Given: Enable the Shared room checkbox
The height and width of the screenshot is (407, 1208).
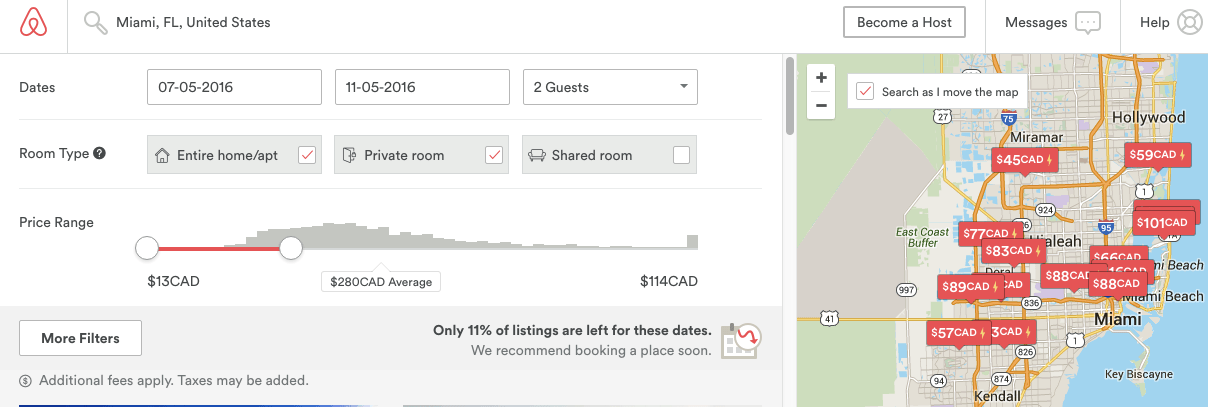Looking at the screenshot, I should 681,155.
